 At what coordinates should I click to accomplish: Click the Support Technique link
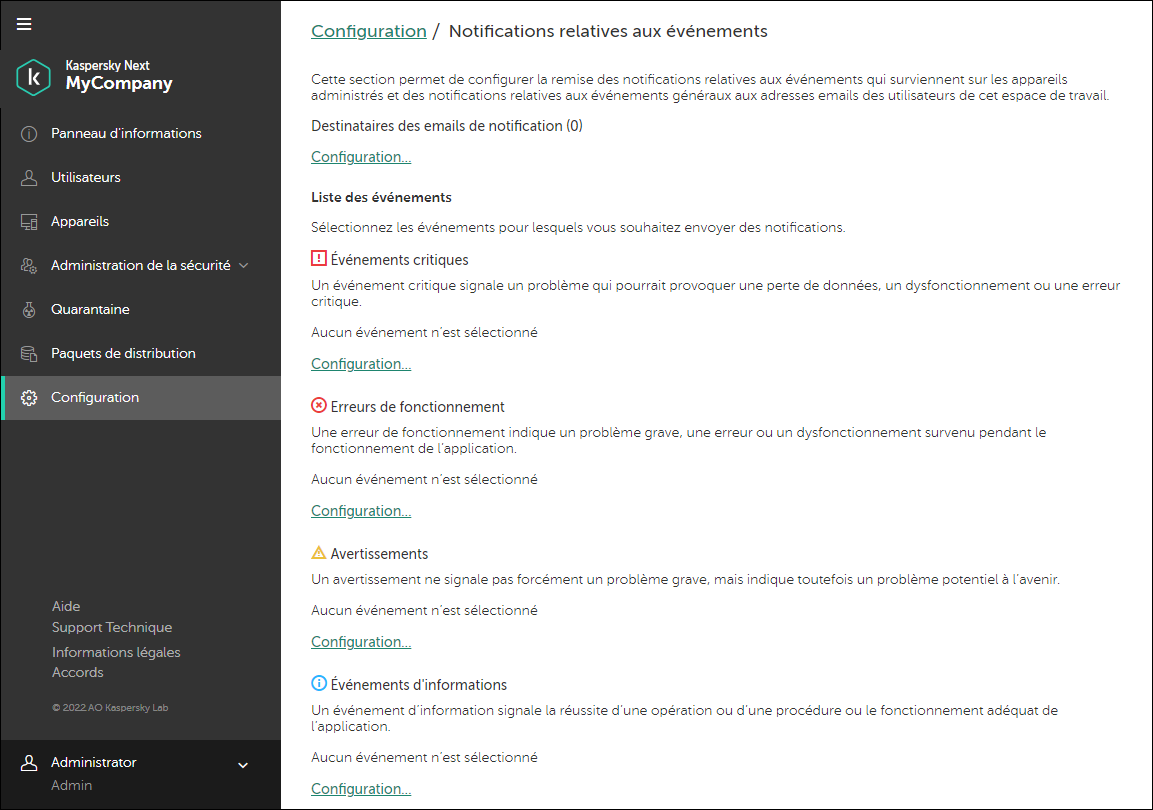[112, 627]
